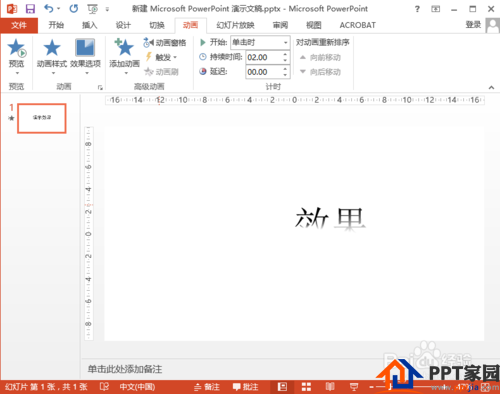500x394 pixels.
Task: Select the Animation Painter tool
Action: click(x=161, y=72)
